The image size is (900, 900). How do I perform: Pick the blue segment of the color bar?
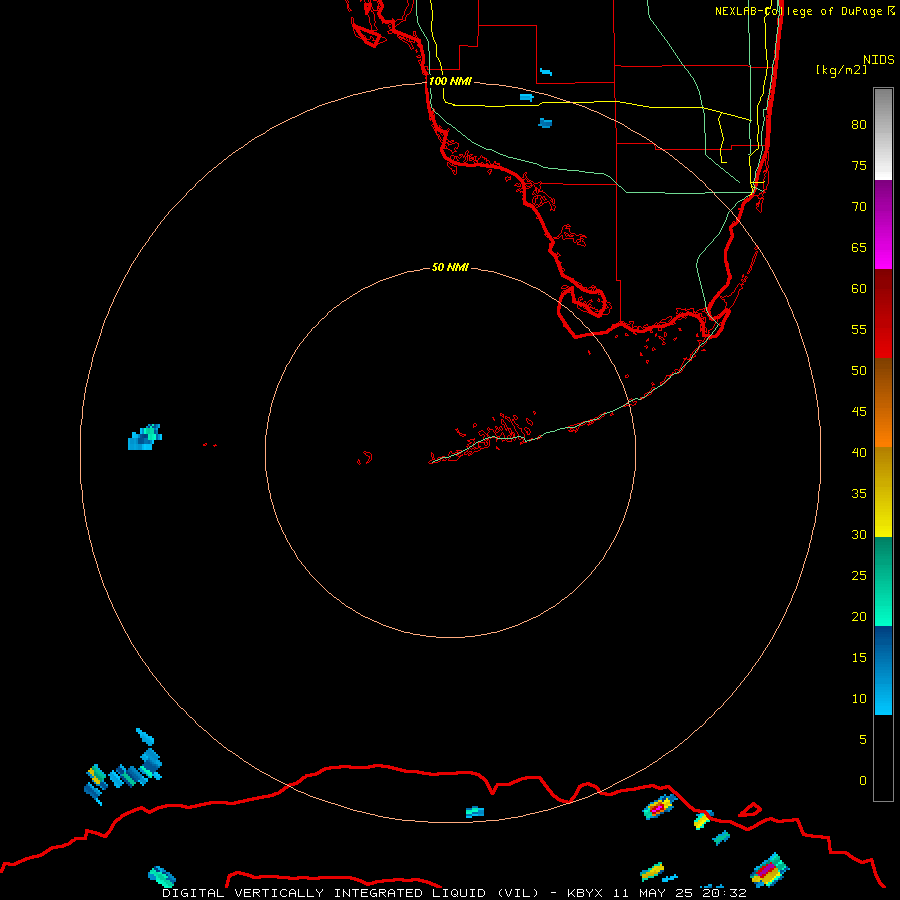click(883, 670)
